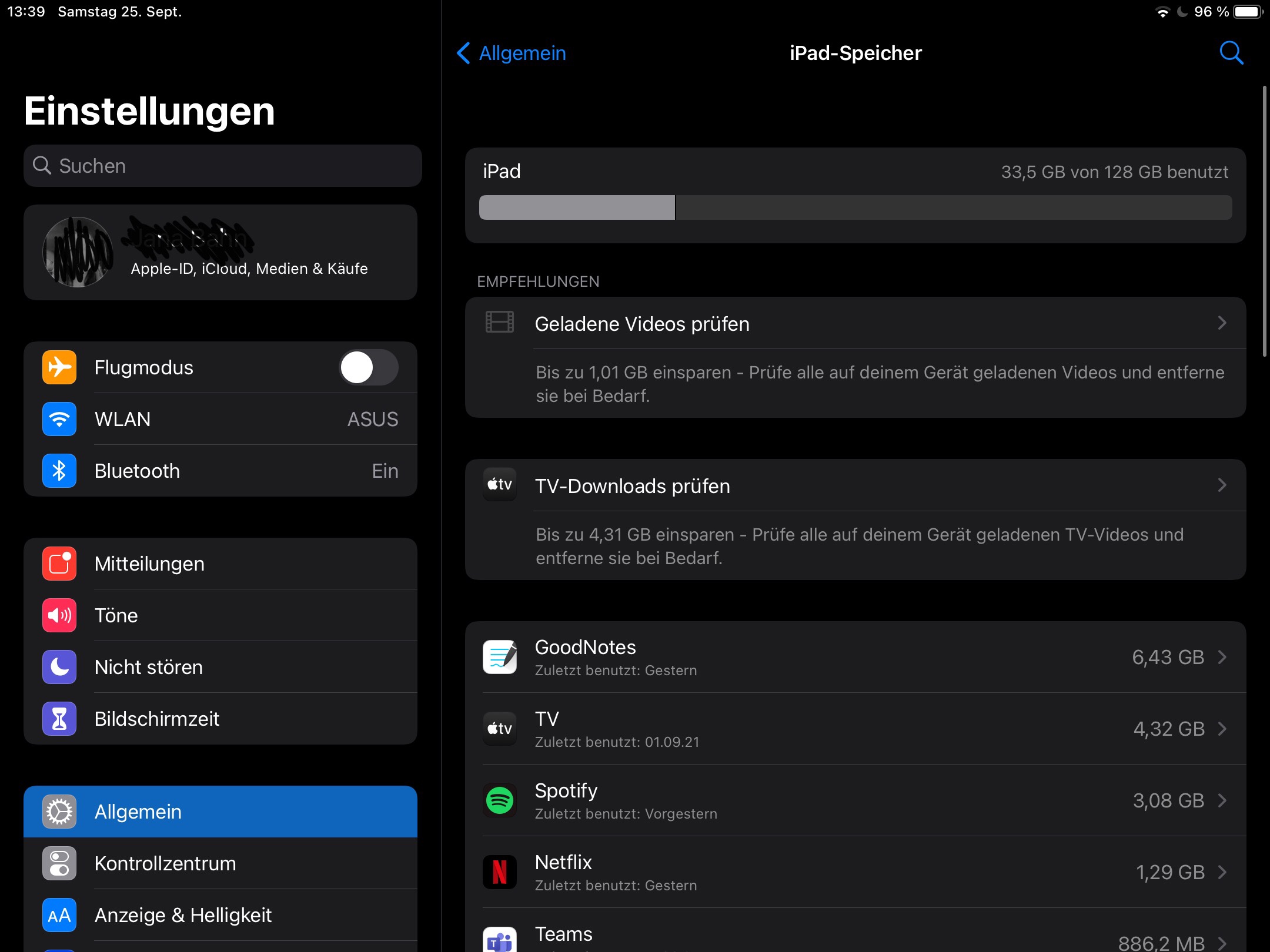Tap the Bluetooth icon in sidebar
The height and width of the screenshot is (952, 1270).
pos(59,471)
